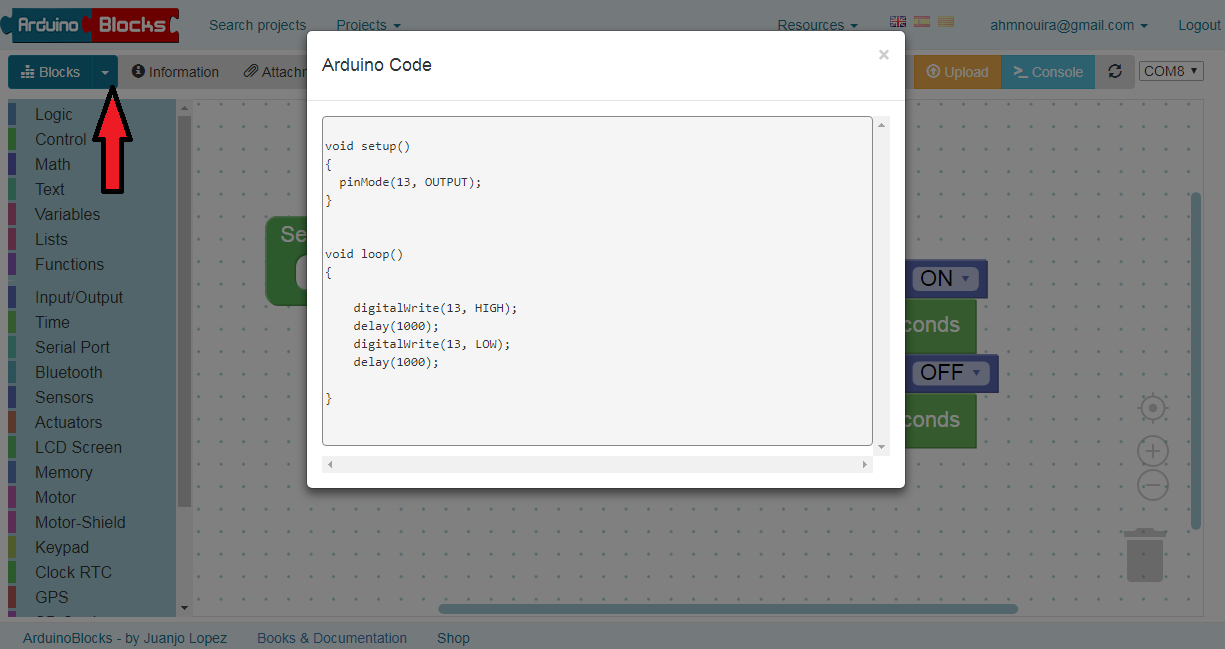The height and width of the screenshot is (649, 1225).
Task: Click the Logout link
Action: 1198,25
